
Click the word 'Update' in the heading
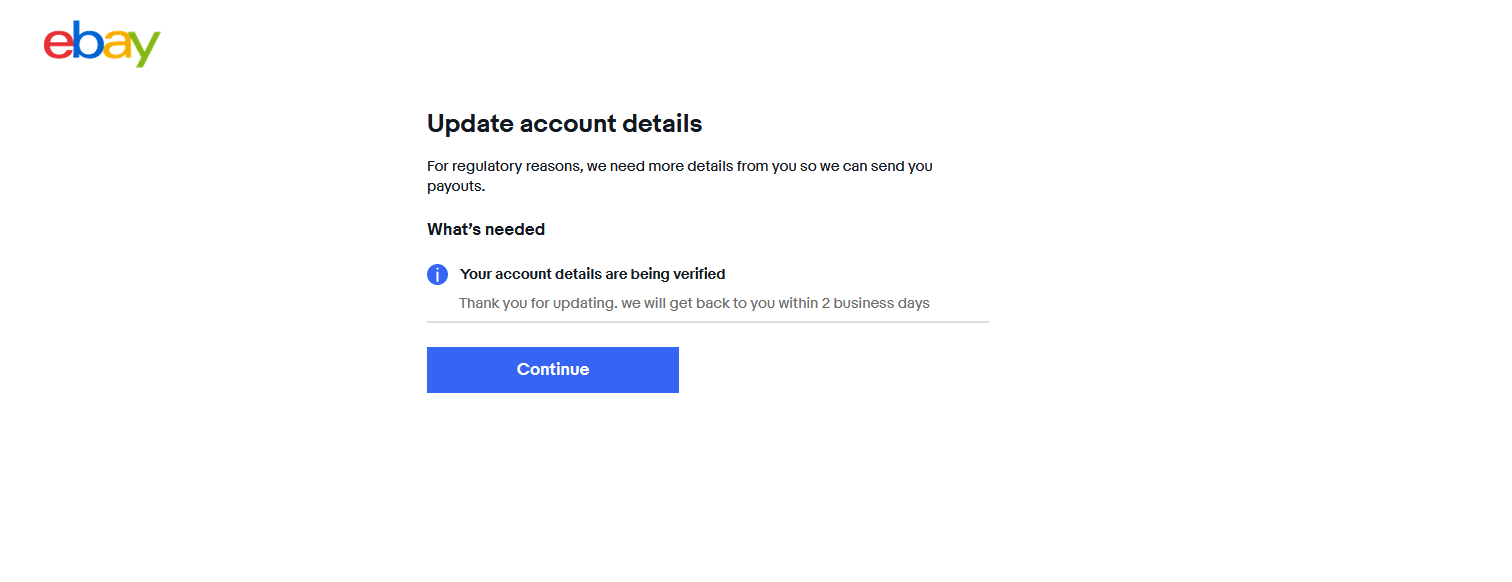tap(469, 124)
